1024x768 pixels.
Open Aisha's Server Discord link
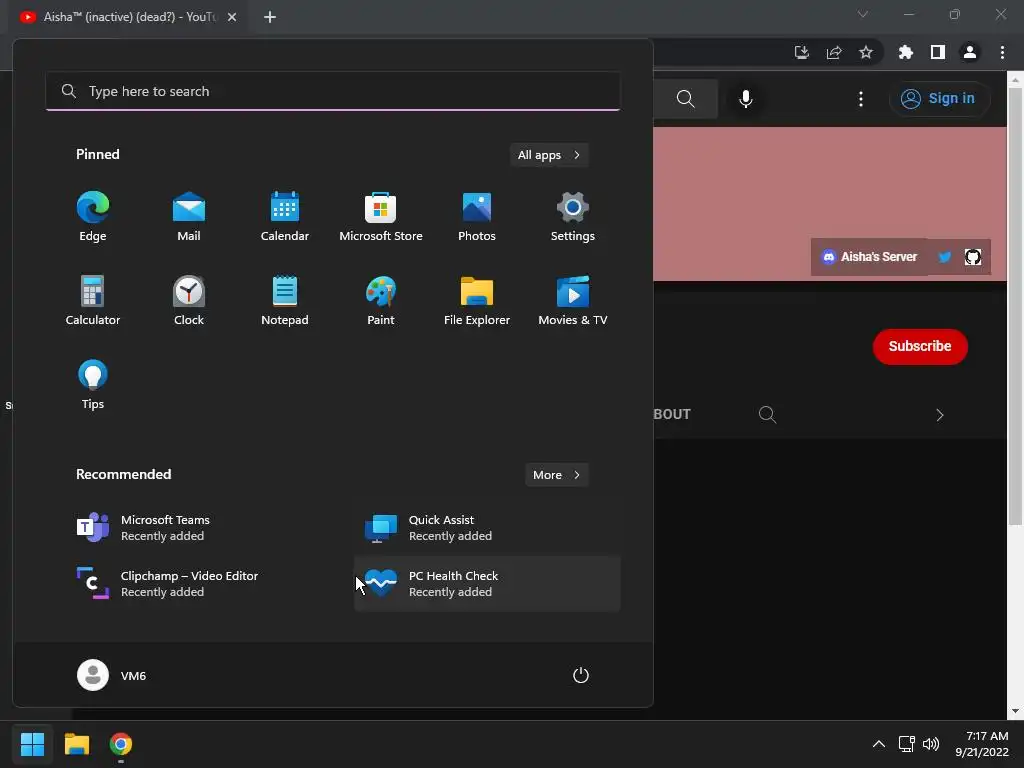[x=869, y=257]
